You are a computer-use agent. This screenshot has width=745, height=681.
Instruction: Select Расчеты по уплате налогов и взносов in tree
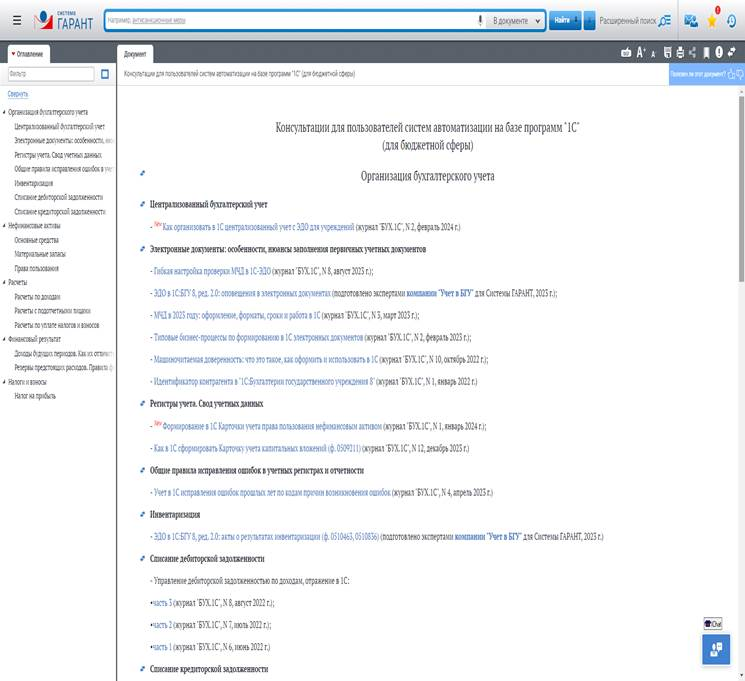[57, 325]
